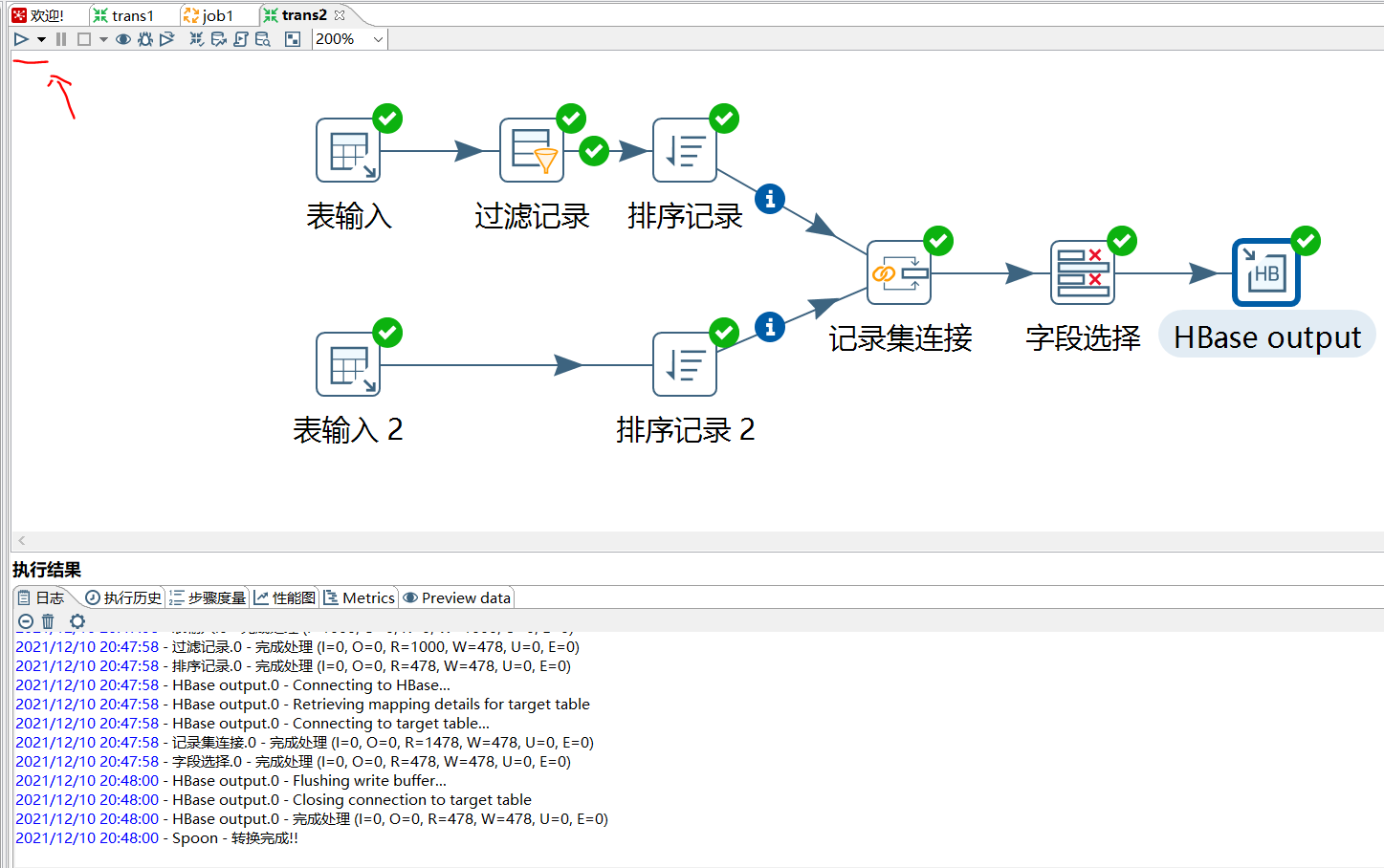Image resolution: width=1384 pixels, height=868 pixels.
Task: Show error lines with the log circle icon
Action: (26, 621)
